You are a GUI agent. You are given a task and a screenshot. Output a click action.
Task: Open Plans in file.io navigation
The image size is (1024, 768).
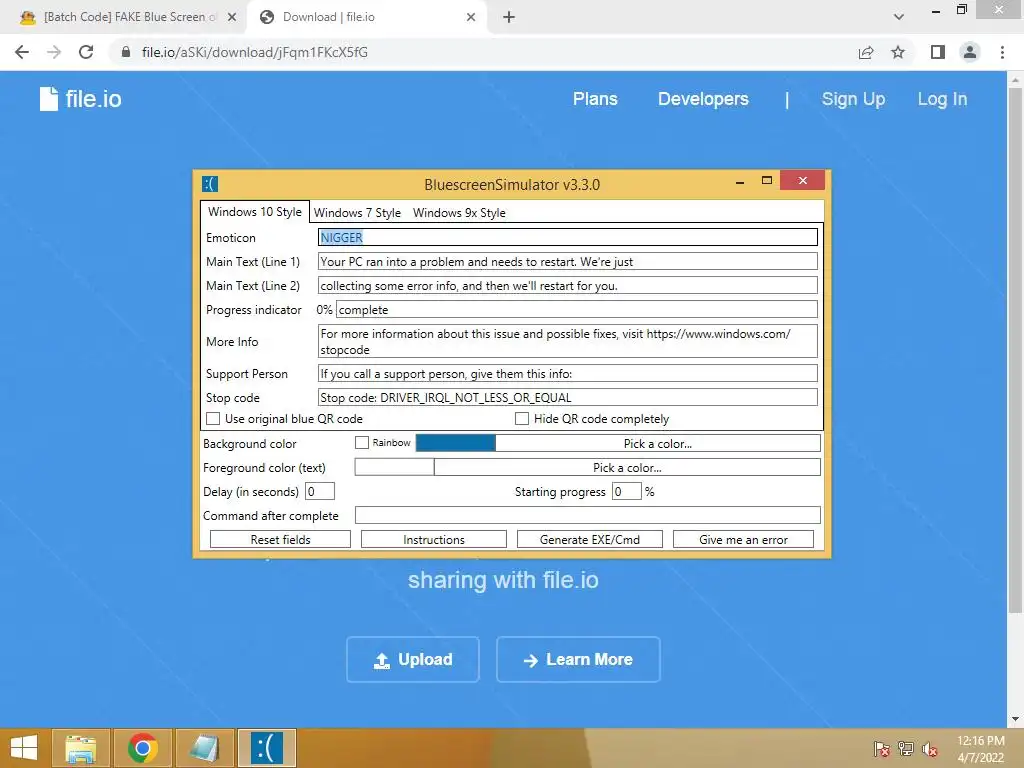[x=595, y=99]
